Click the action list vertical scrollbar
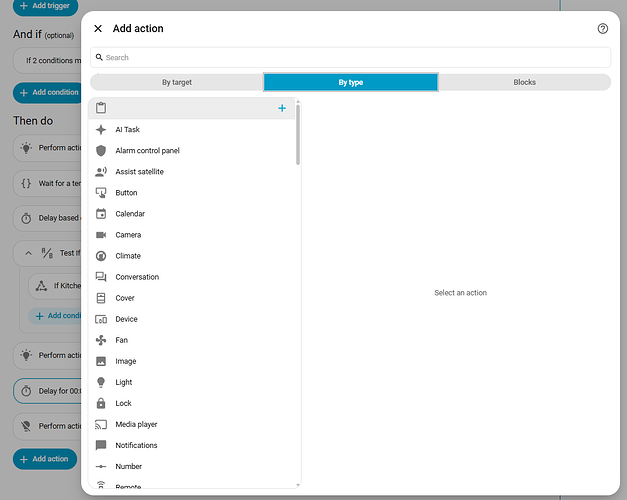This screenshot has height=500, width=627. 298,134
